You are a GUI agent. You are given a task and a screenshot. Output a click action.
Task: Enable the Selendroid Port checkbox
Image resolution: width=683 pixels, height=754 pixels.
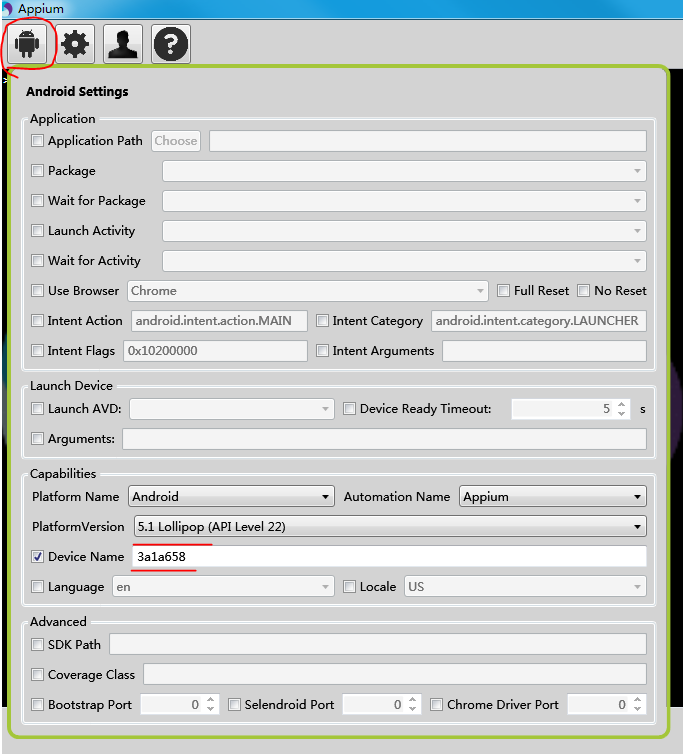tap(234, 704)
